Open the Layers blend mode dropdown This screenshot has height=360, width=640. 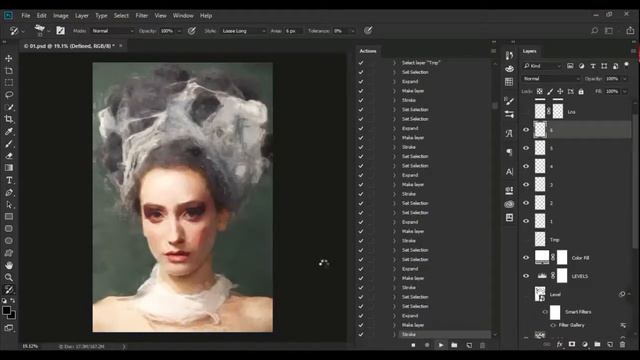click(551, 79)
